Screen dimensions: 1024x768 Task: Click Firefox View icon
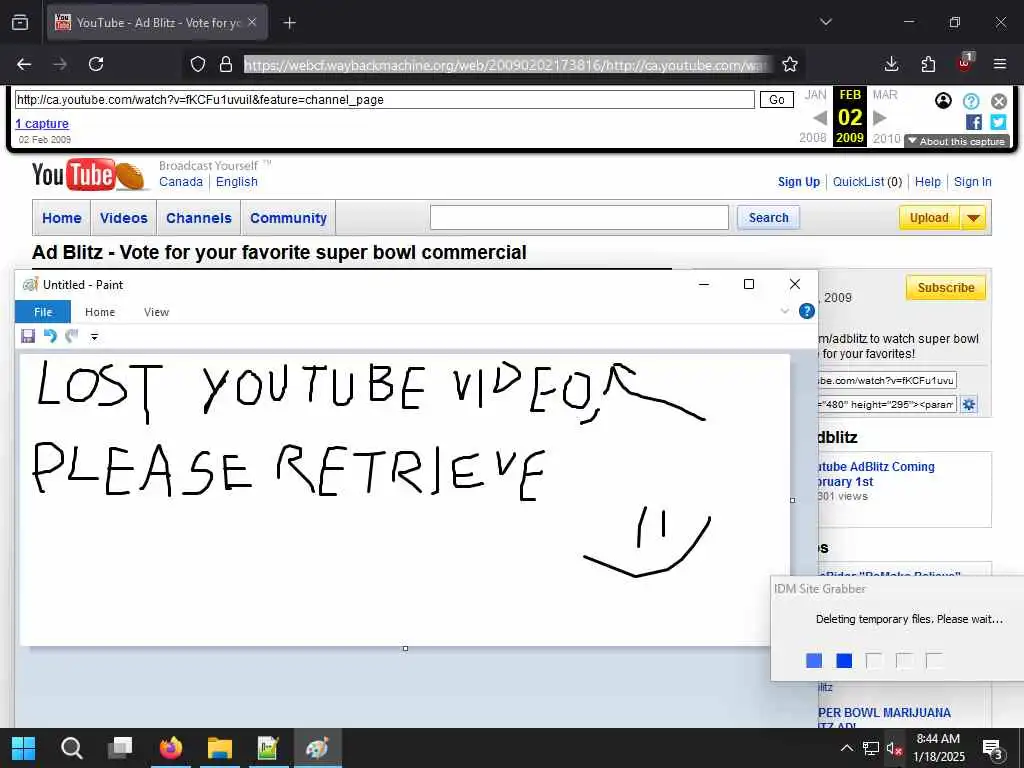coord(20,23)
